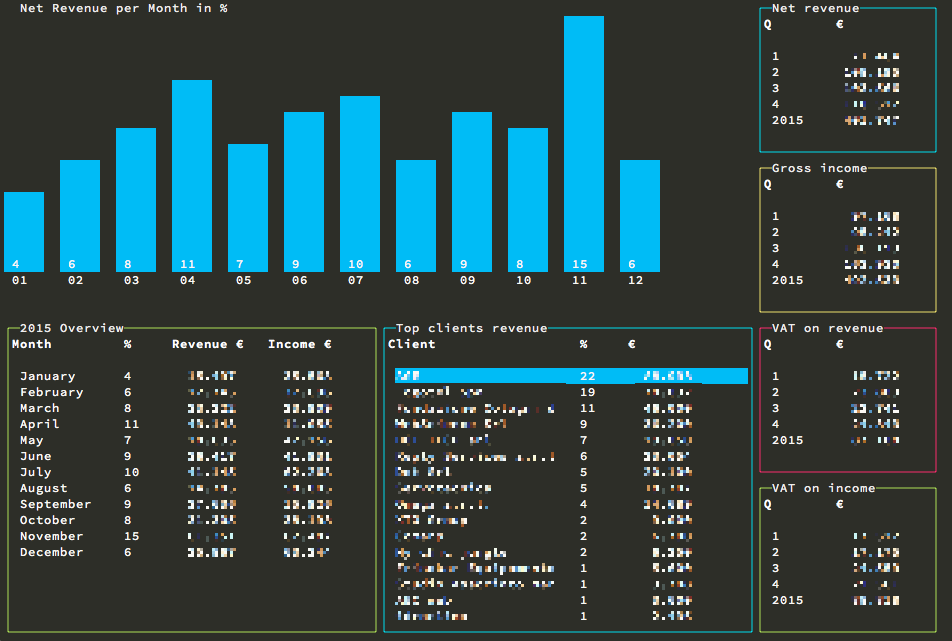Select the client row showing 7%

543,440
